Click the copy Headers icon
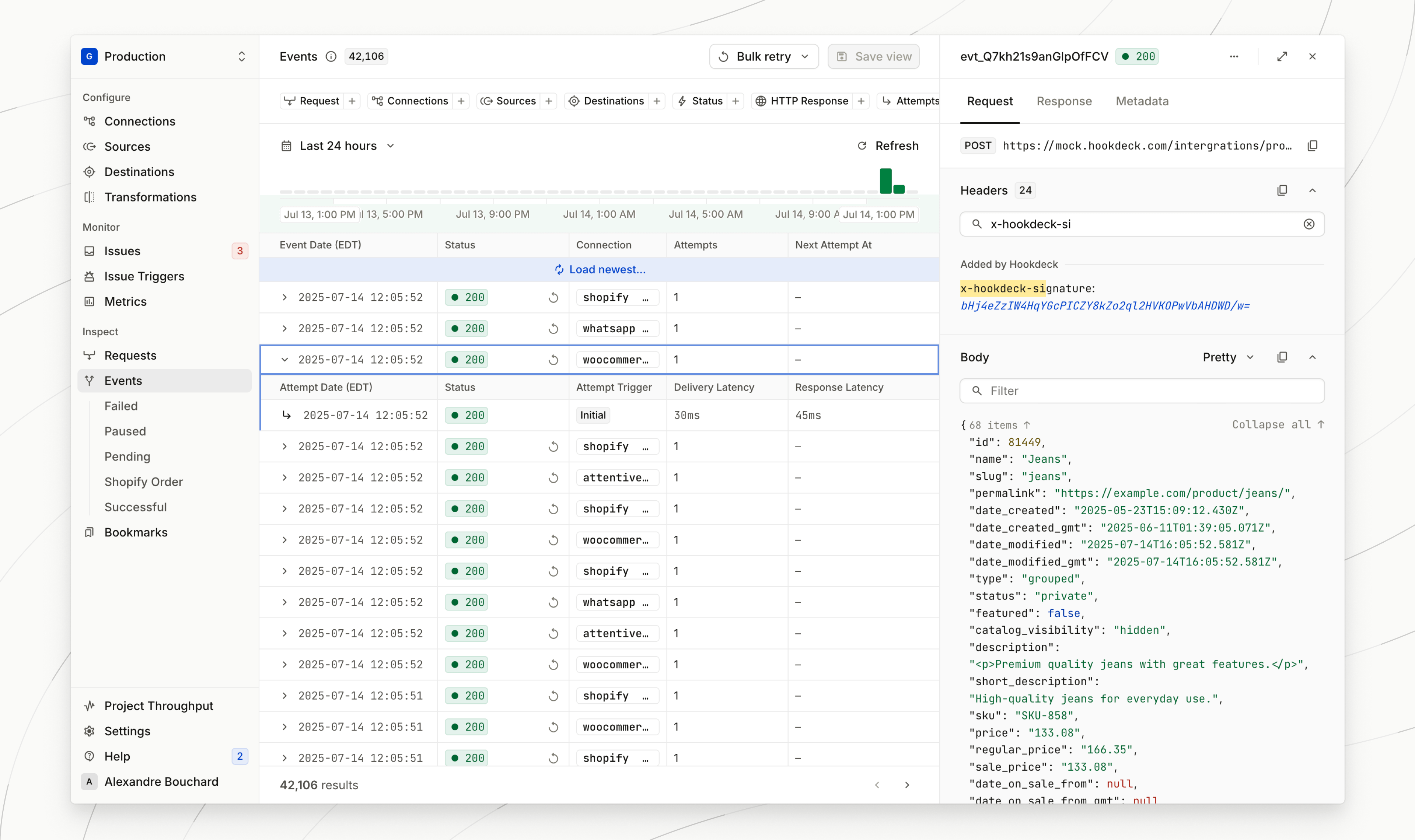Image resolution: width=1415 pixels, height=840 pixels. 1282,190
